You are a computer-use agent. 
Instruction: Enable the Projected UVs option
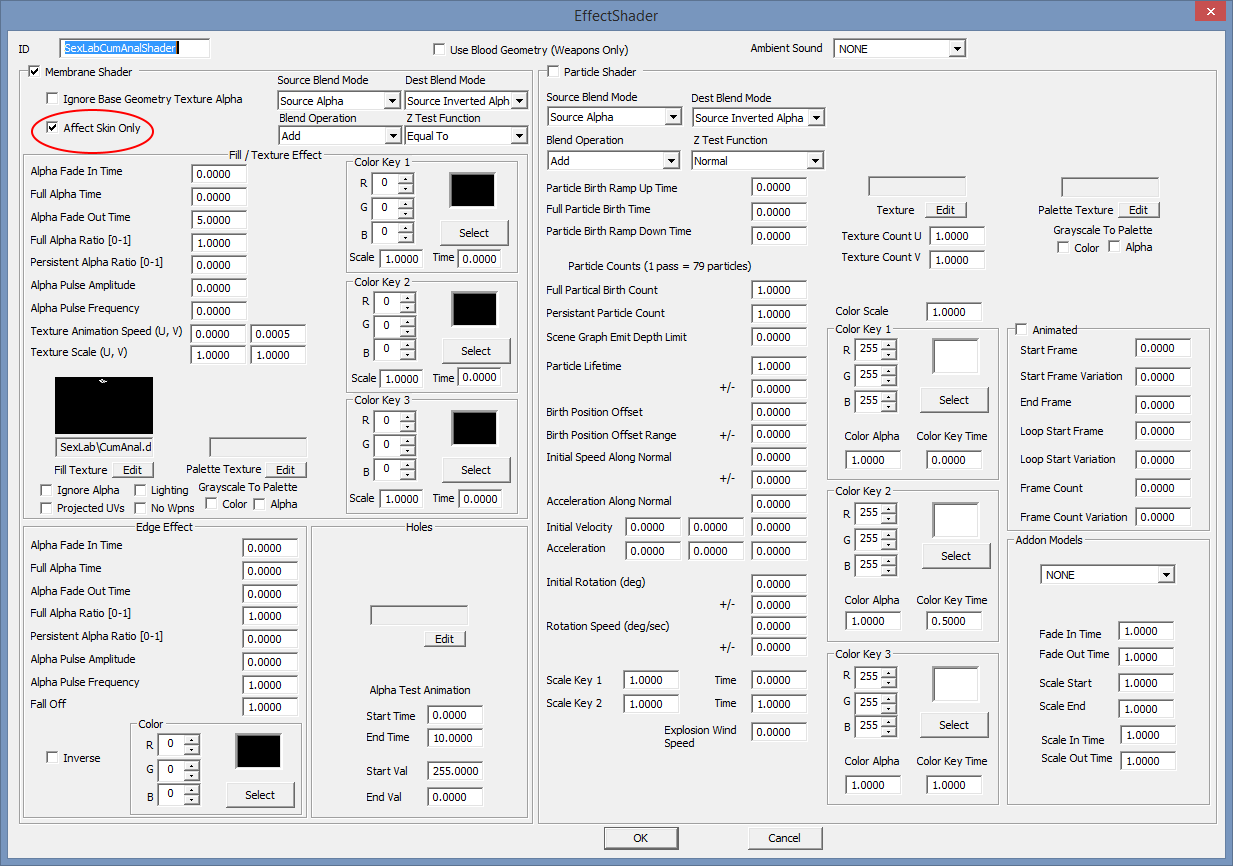(46, 508)
